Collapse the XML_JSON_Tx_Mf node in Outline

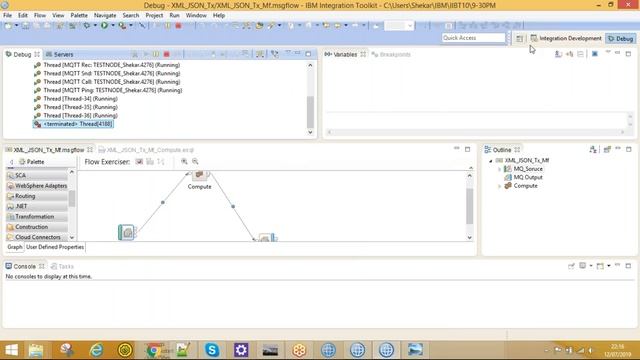(491, 161)
